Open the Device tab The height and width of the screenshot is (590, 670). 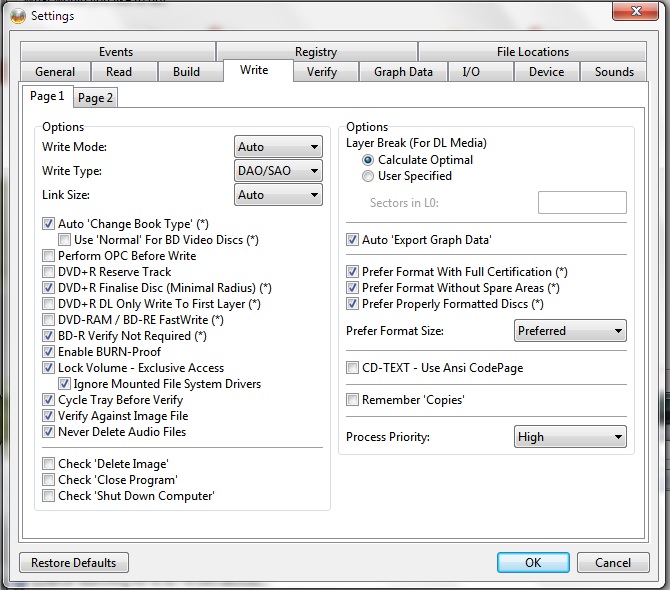coord(547,71)
